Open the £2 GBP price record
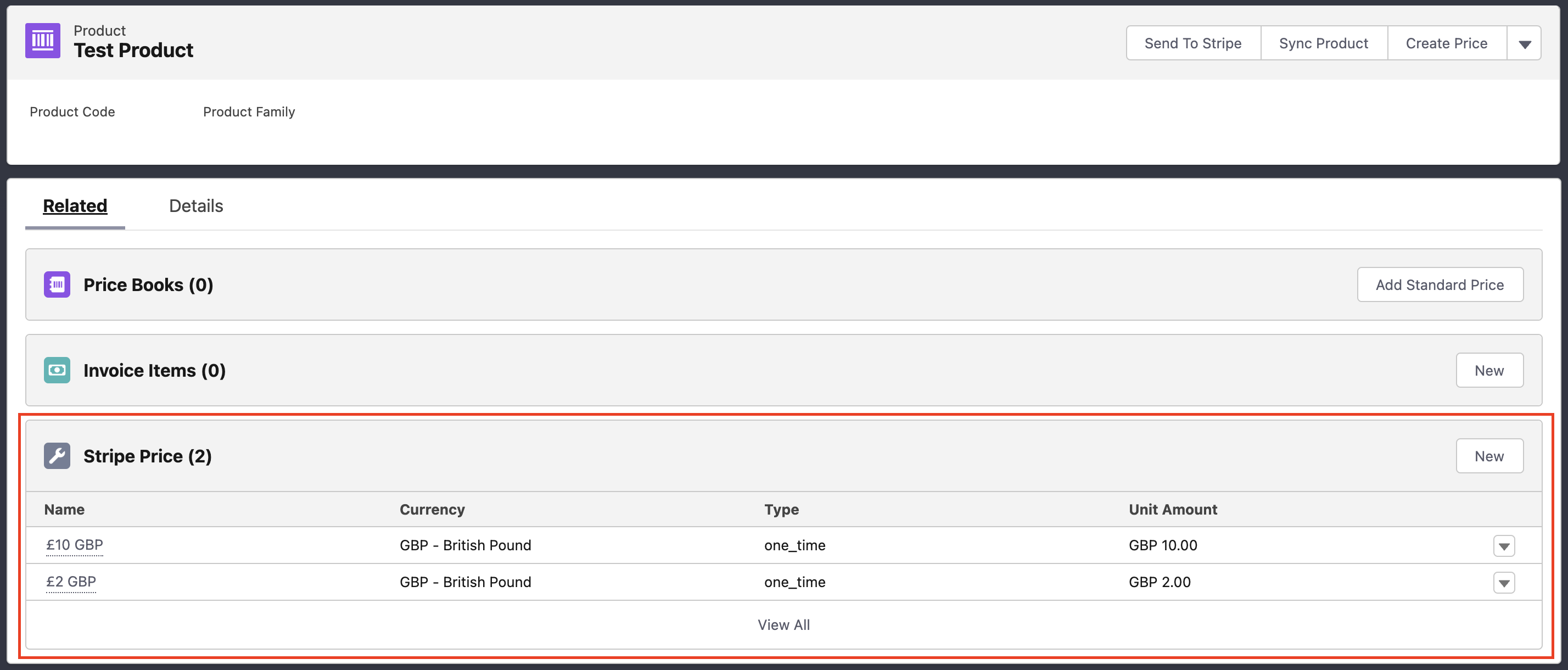The width and height of the screenshot is (1568, 670). 71,582
